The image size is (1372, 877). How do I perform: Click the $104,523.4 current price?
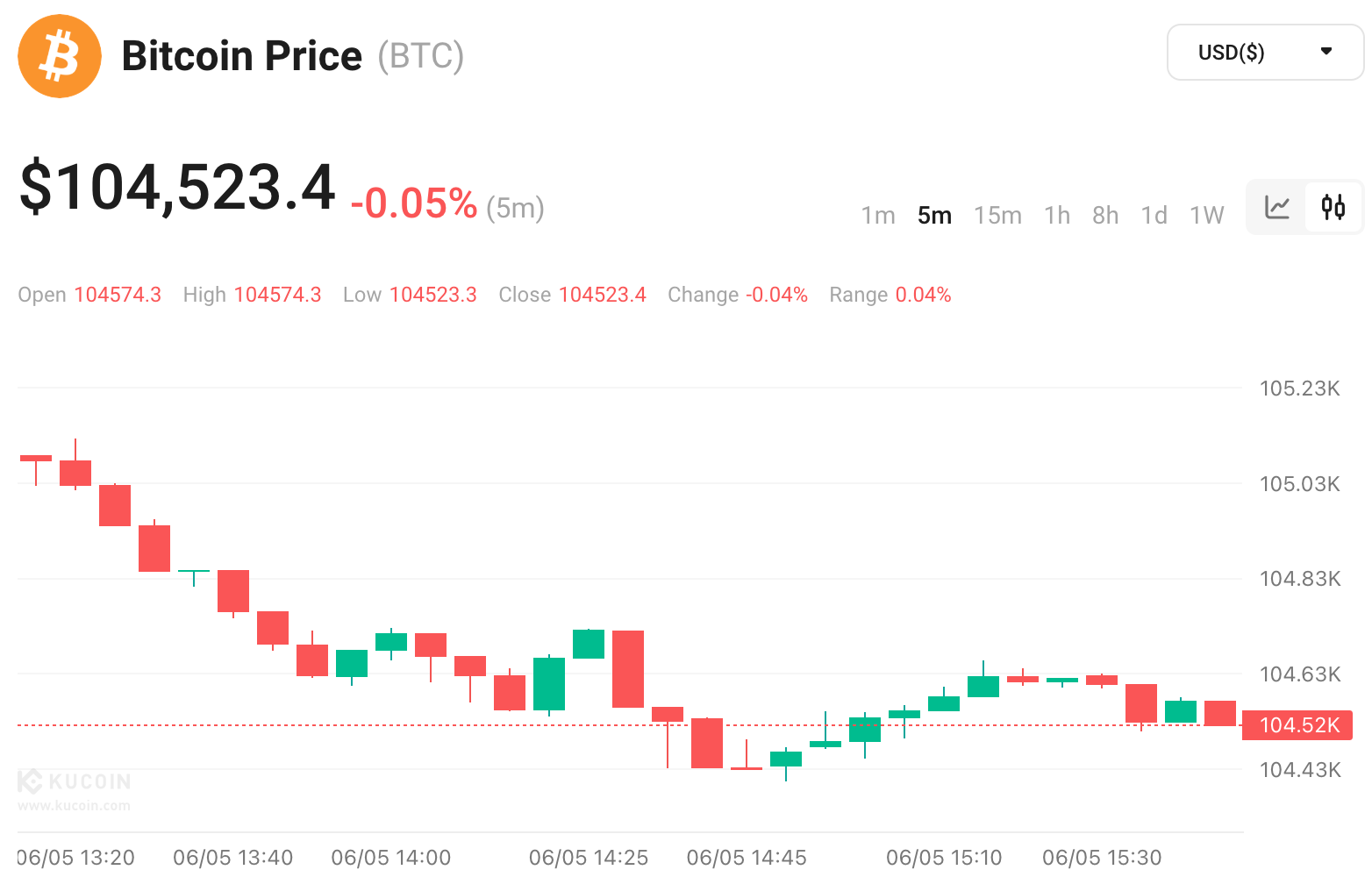(177, 187)
